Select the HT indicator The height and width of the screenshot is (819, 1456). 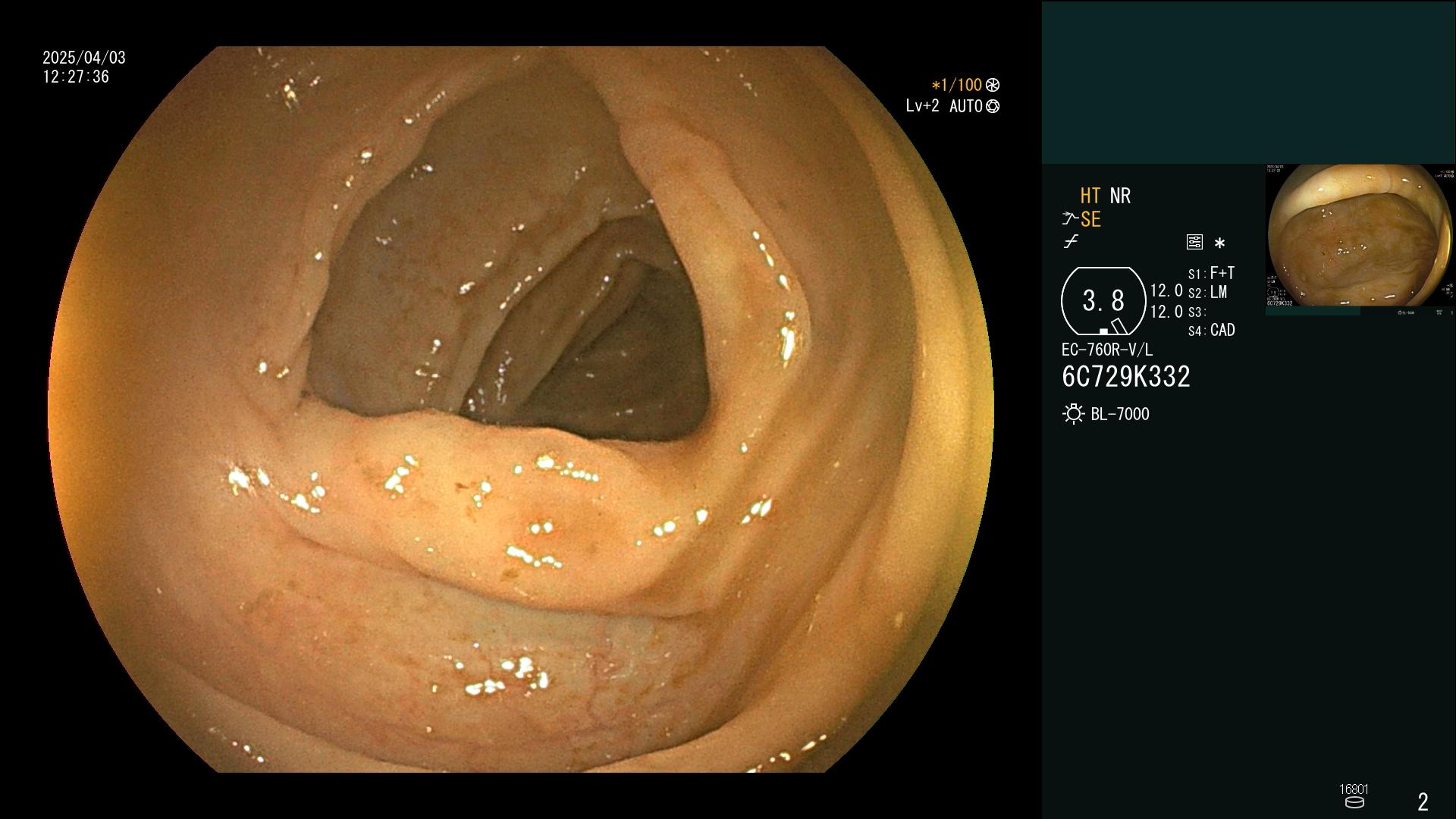click(x=1090, y=196)
